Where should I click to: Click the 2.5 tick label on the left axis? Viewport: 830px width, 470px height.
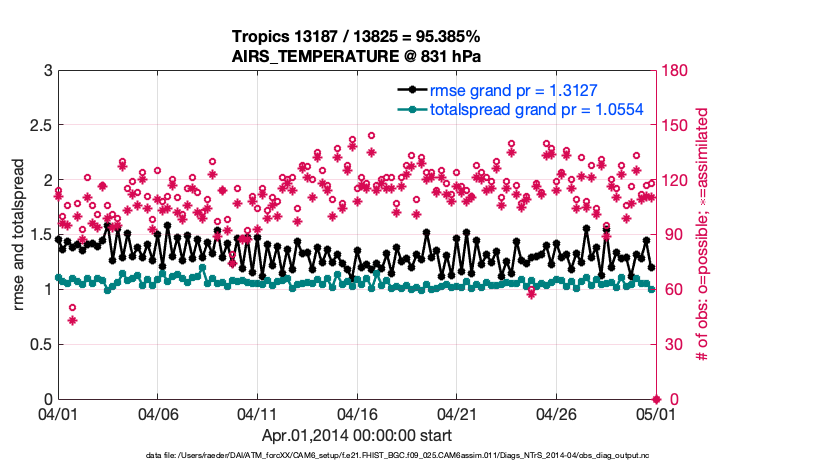40,126
